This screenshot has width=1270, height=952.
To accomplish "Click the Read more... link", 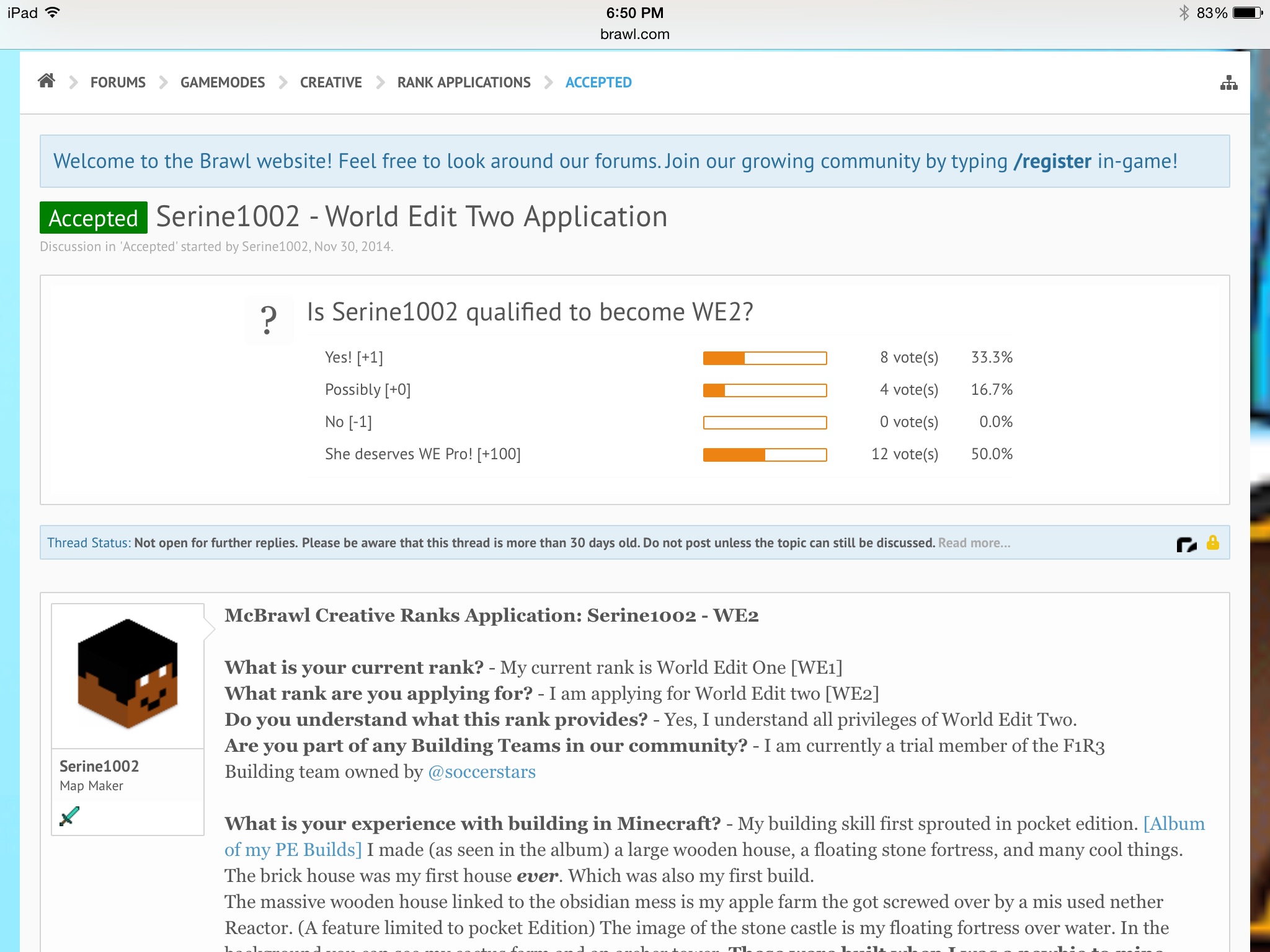I will point(974,543).
